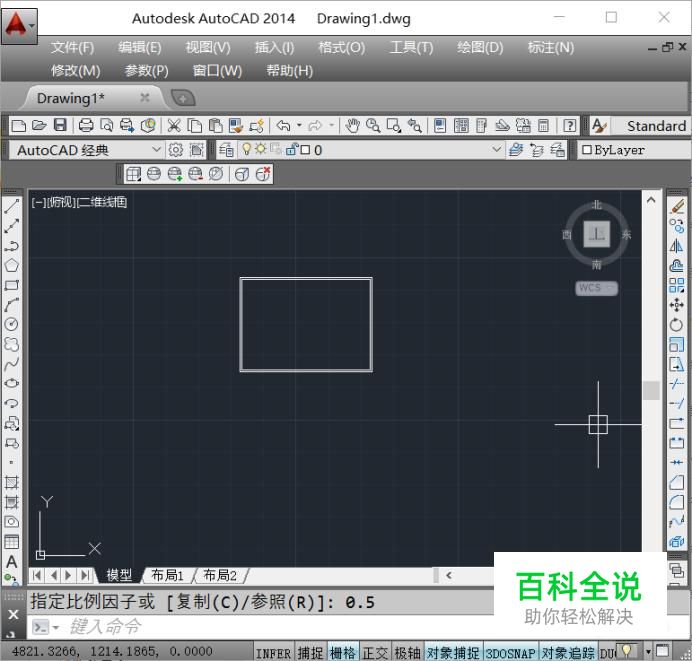Image resolution: width=692 pixels, height=661 pixels.
Task: Open the ByLayer color dropdown
Action: (x=634, y=150)
